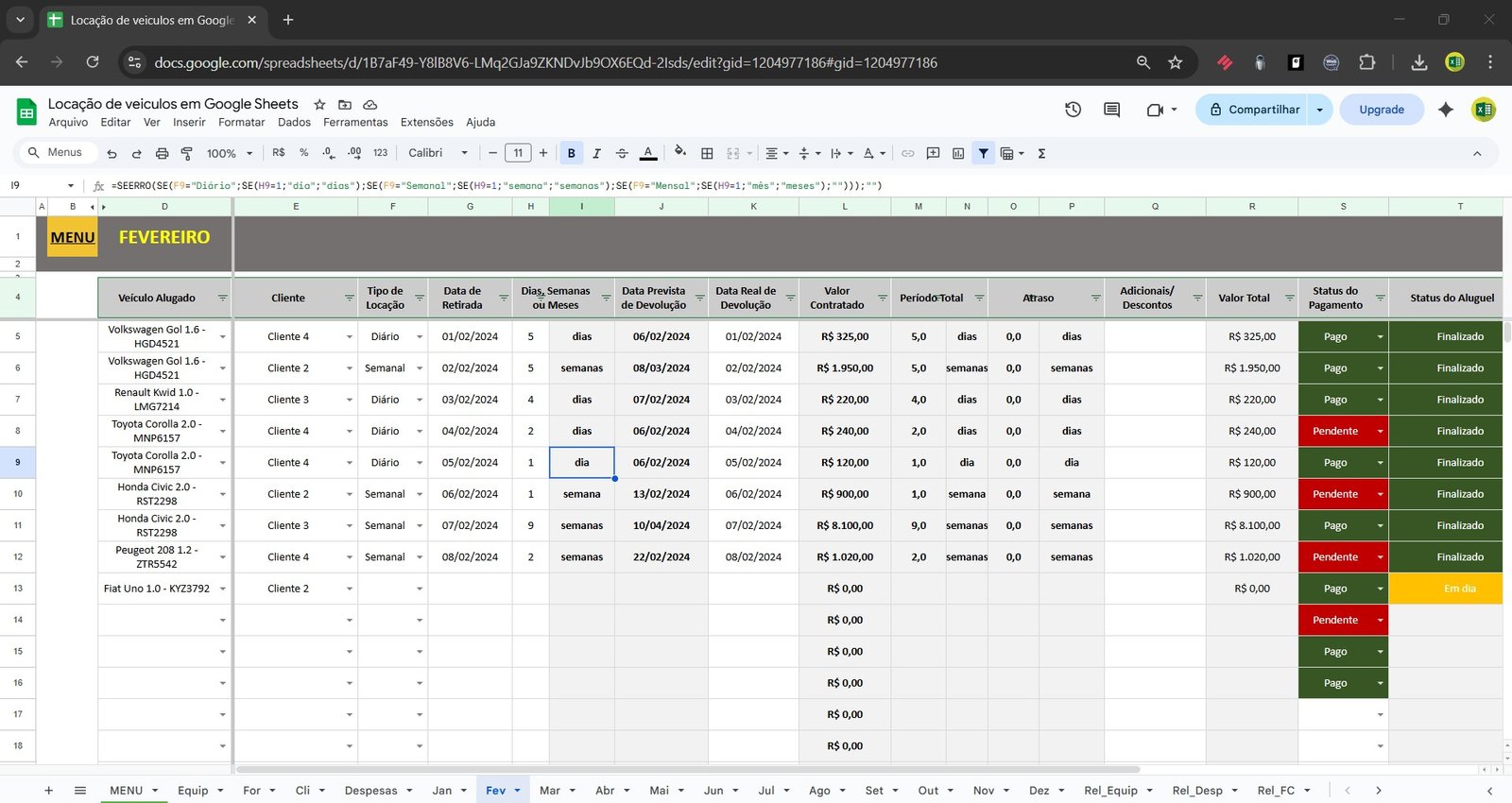
Task: Open the version history clock icon
Action: pos(1073,110)
